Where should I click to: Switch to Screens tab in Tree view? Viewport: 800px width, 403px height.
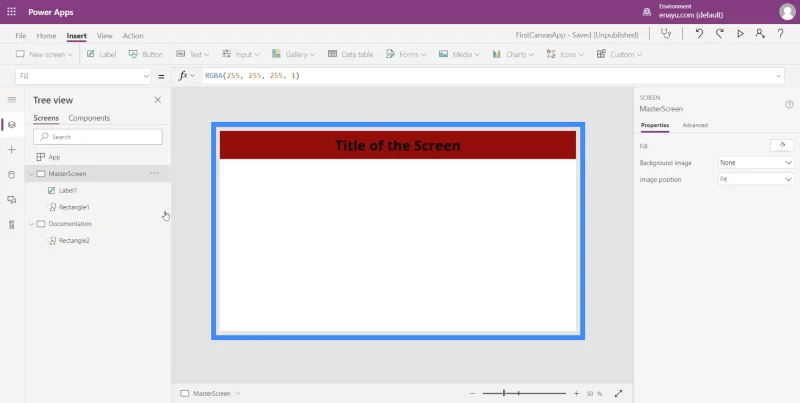(x=46, y=118)
